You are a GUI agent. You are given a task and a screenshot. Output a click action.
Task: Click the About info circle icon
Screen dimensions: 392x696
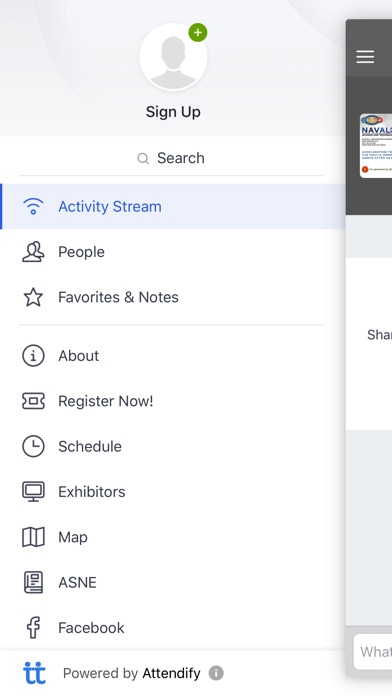(33, 356)
